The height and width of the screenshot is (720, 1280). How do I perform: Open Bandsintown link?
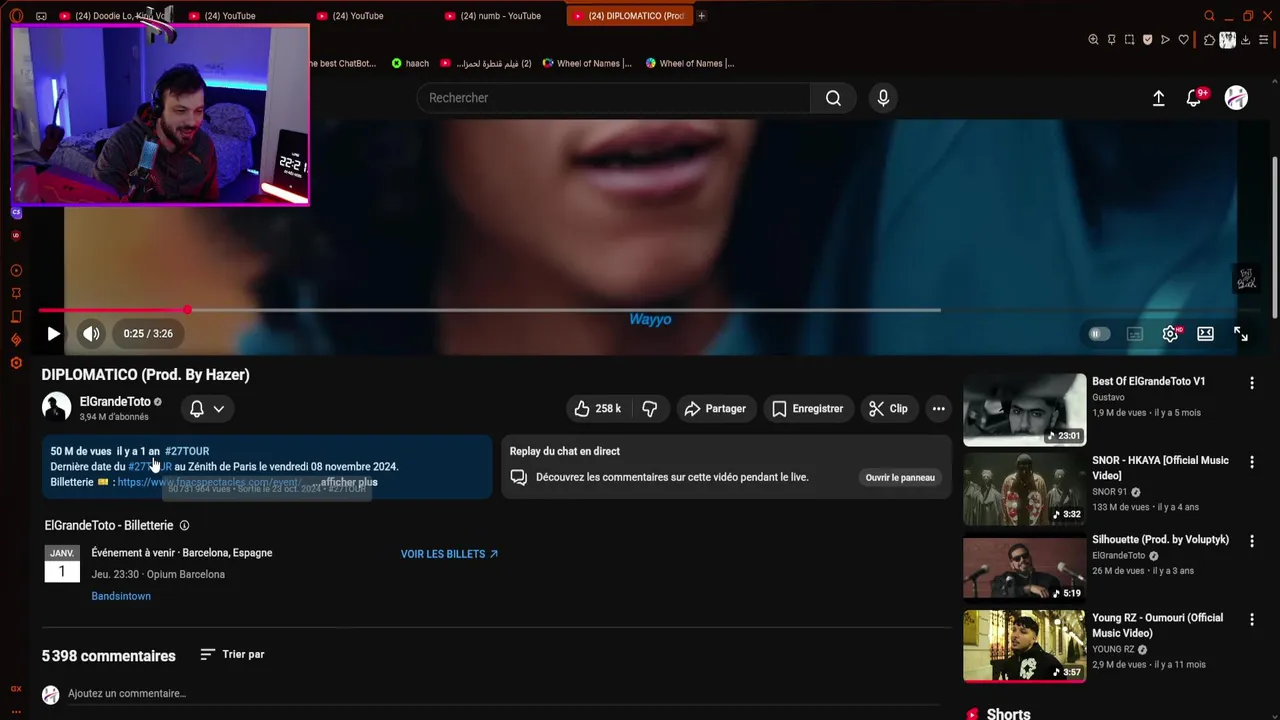[x=121, y=596]
